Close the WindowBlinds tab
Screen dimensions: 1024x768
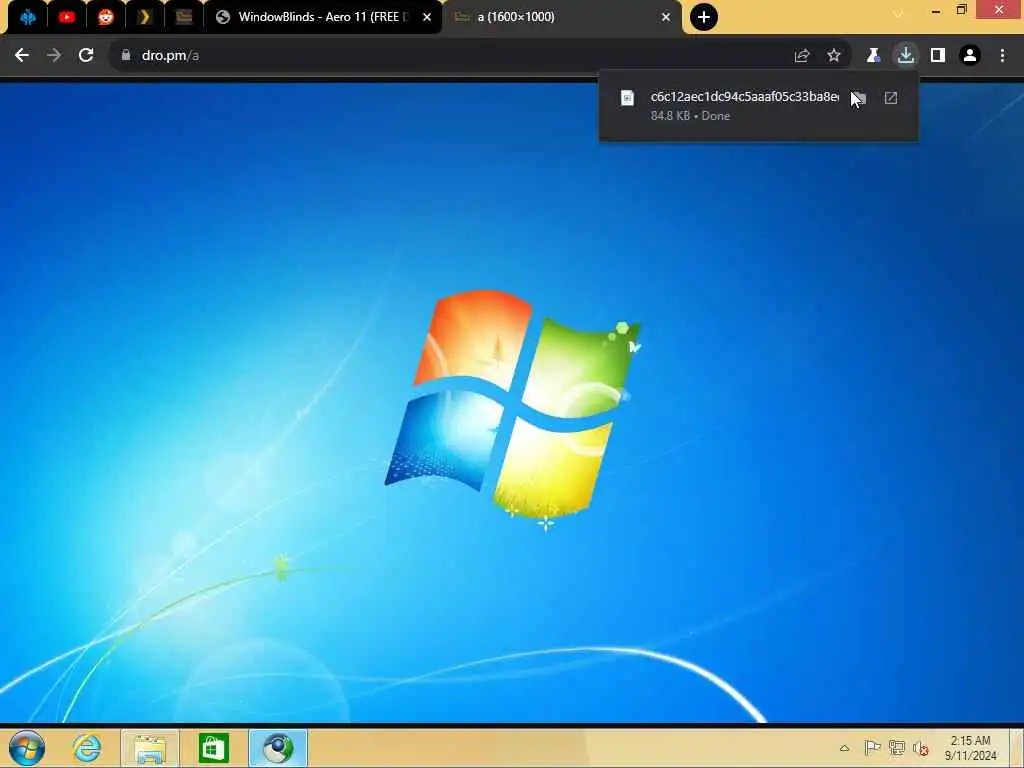click(x=427, y=17)
